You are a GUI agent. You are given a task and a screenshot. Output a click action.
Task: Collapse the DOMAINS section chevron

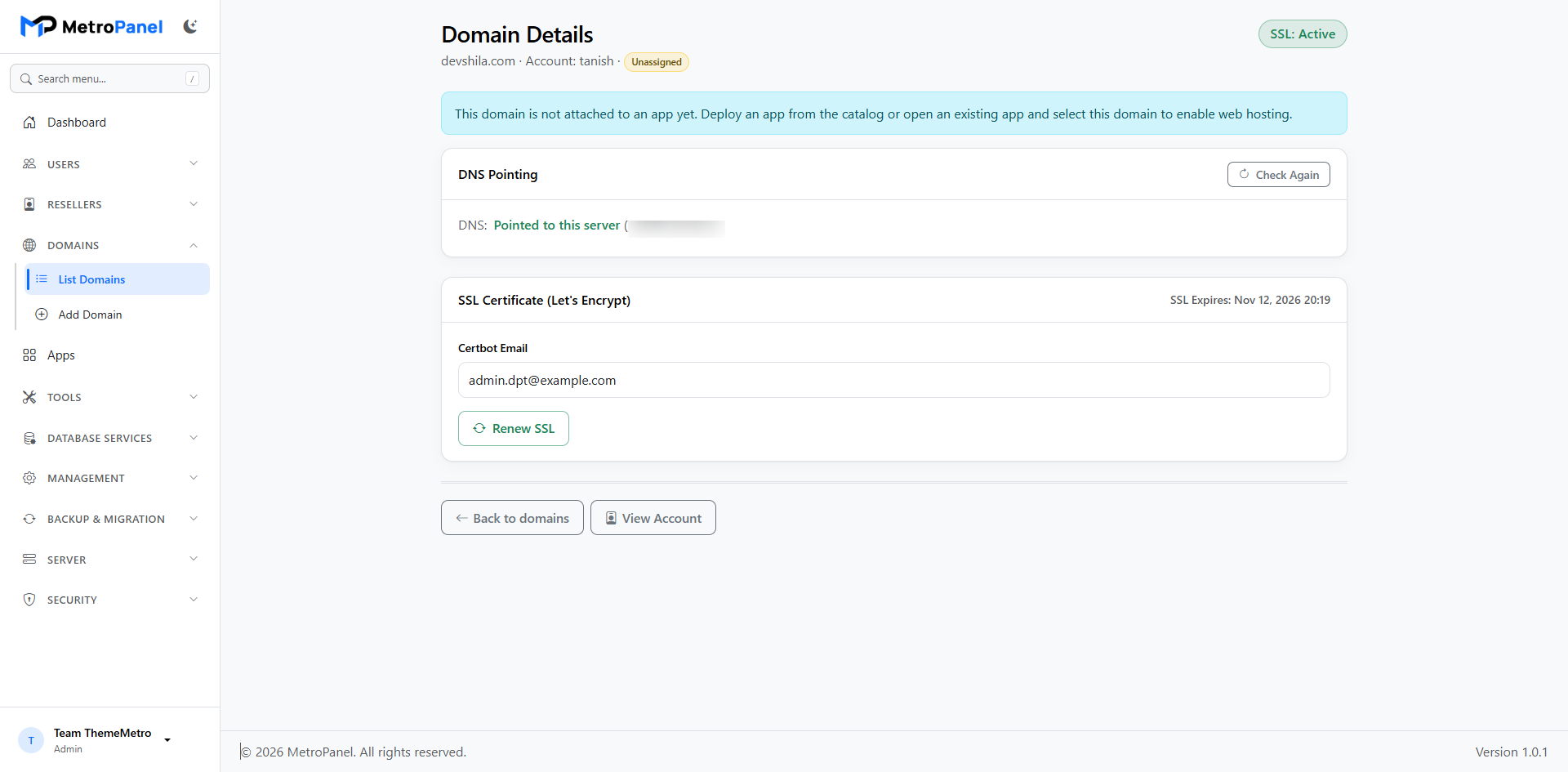coord(194,245)
